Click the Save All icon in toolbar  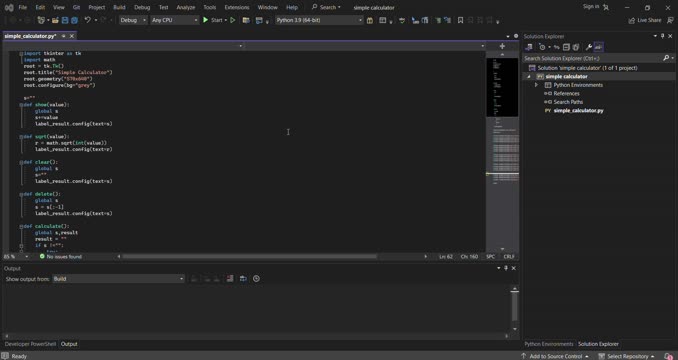pyautogui.click(x=74, y=20)
